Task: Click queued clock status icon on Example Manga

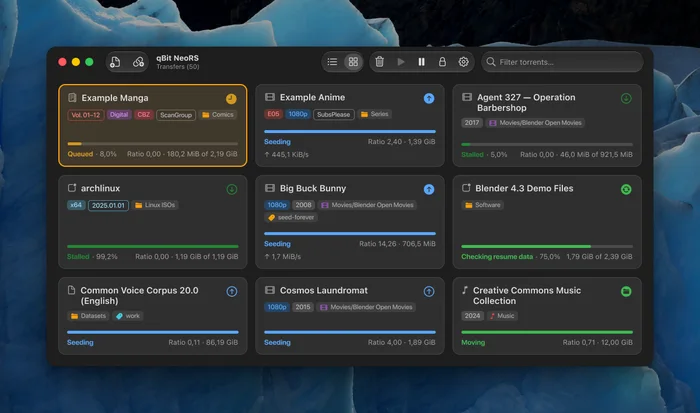Action: point(231,99)
